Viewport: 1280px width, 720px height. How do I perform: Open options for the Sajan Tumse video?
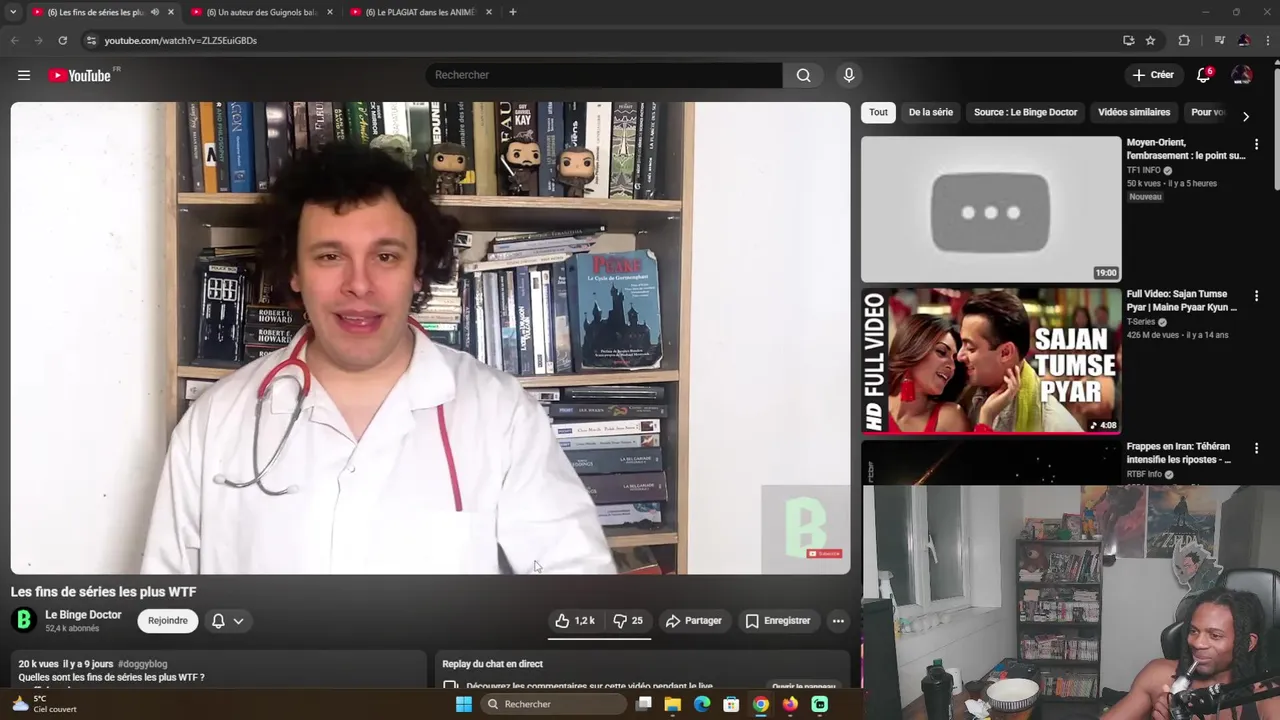[x=1256, y=296]
